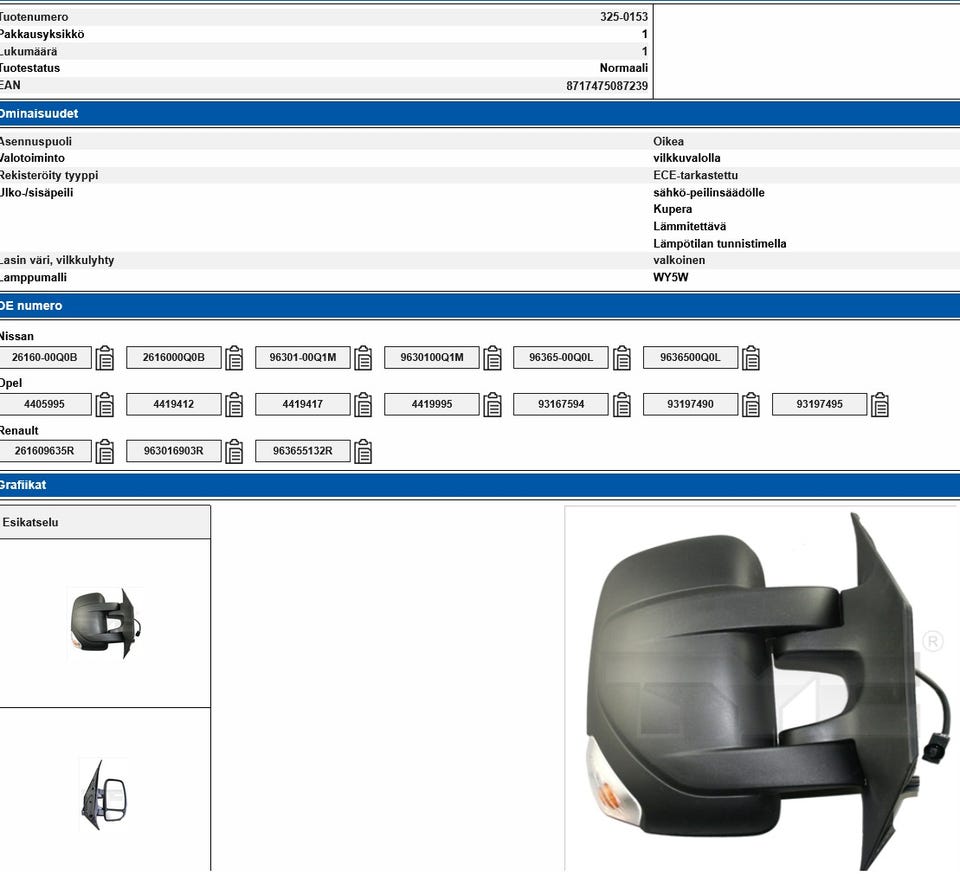Select the EAN value 8717475087239
Screen dimensions: 960x876
pyautogui.click(x=607, y=86)
